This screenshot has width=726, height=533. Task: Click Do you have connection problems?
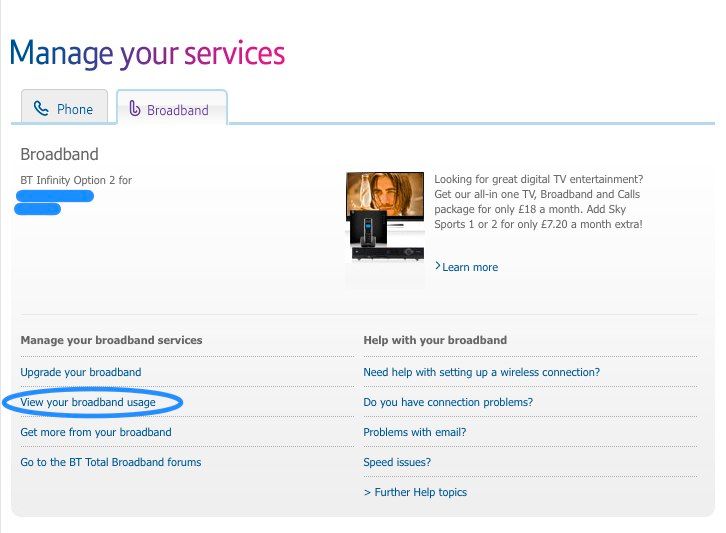[448, 402]
